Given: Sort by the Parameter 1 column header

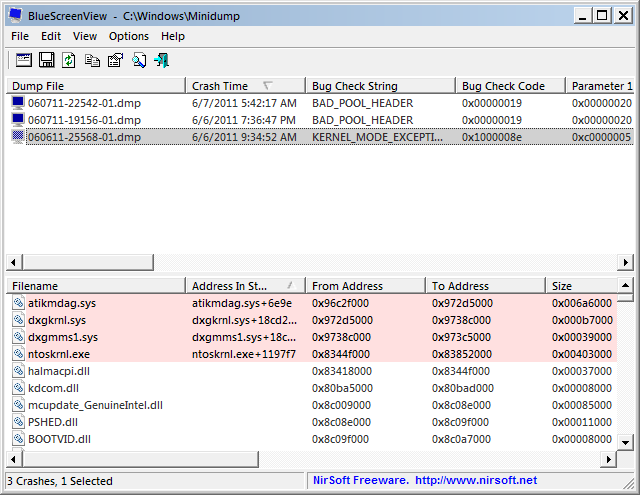Looking at the screenshot, I should (x=600, y=86).
